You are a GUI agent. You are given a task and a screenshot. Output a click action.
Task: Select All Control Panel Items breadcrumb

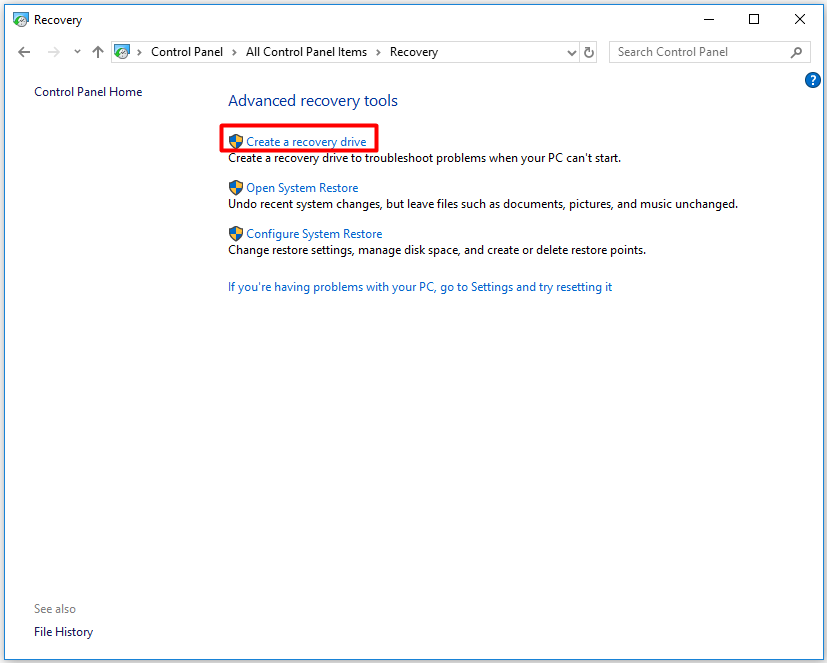pyautogui.click(x=306, y=52)
